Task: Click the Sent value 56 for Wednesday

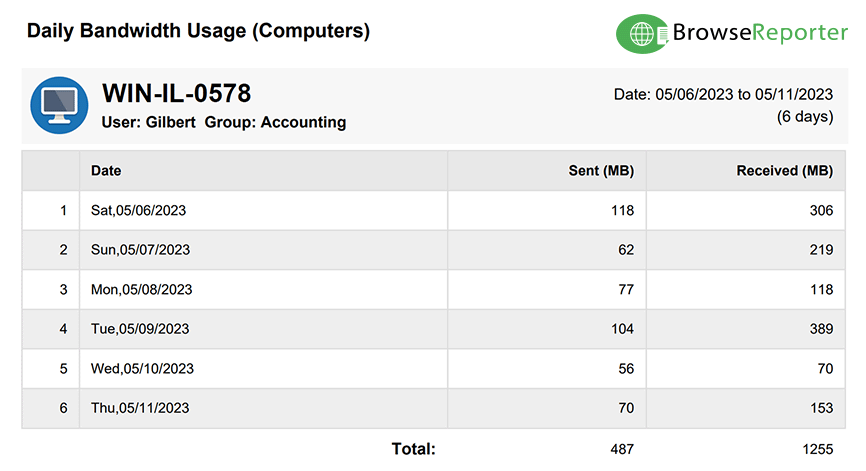Action: point(626,368)
